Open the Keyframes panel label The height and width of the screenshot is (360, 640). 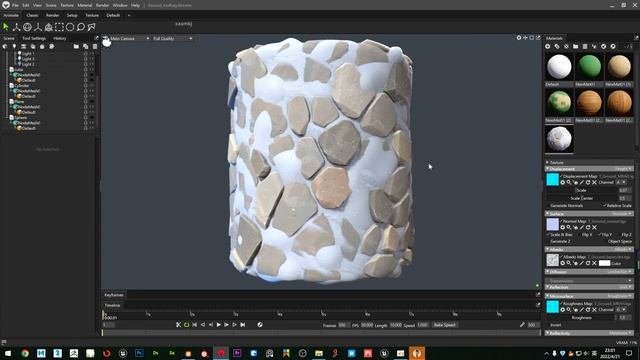[x=114, y=295]
